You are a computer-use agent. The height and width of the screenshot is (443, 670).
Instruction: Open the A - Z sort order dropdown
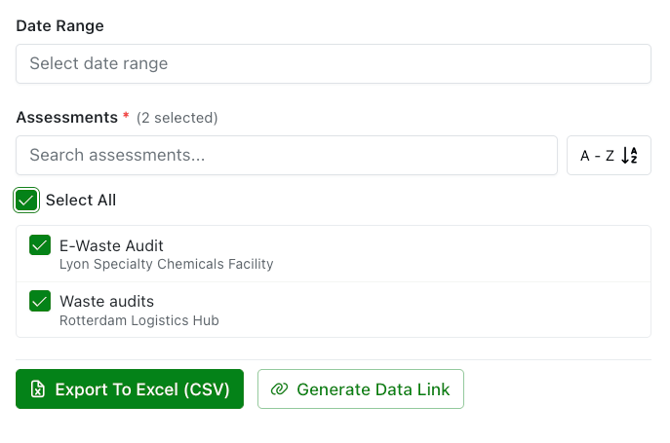pyautogui.click(x=609, y=155)
